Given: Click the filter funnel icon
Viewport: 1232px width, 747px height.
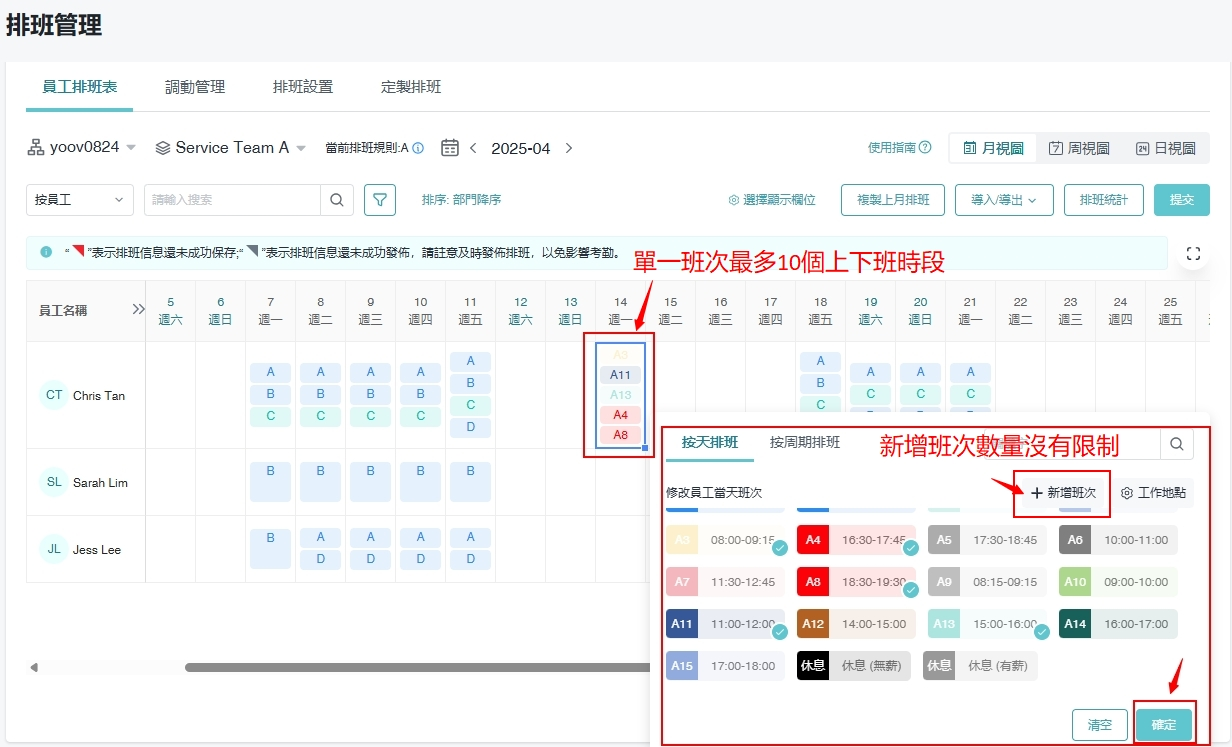Looking at the screenshot, I should [380, 200].
